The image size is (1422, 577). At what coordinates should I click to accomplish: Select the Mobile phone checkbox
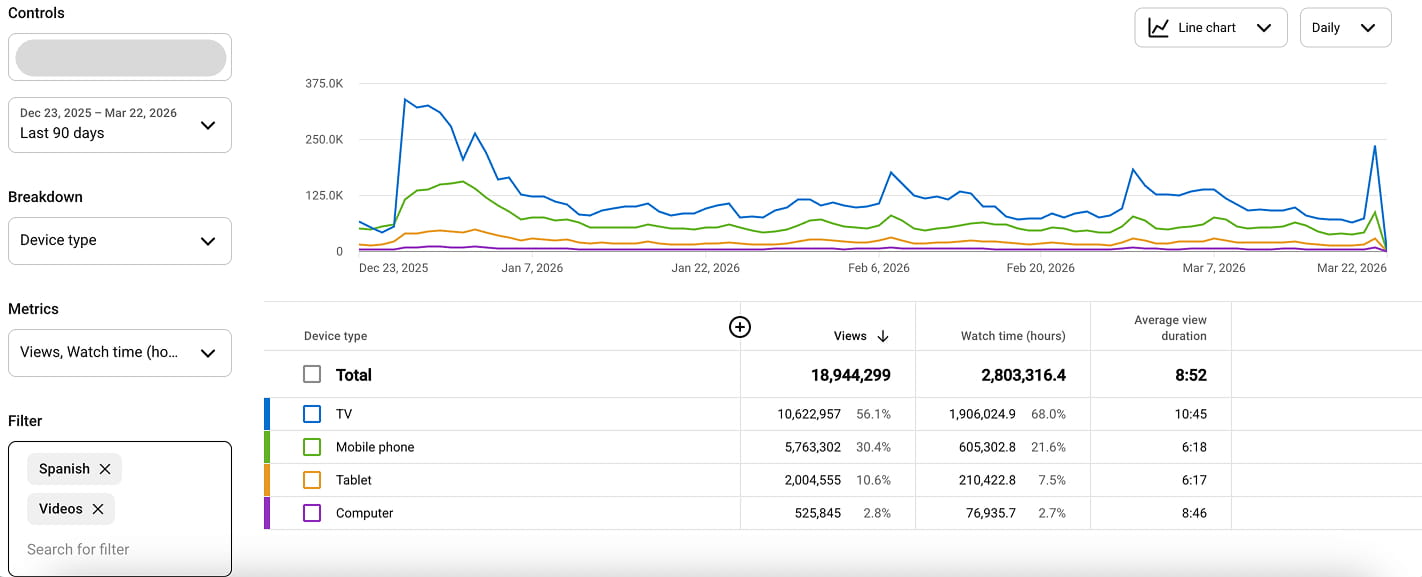click(313, 447)
